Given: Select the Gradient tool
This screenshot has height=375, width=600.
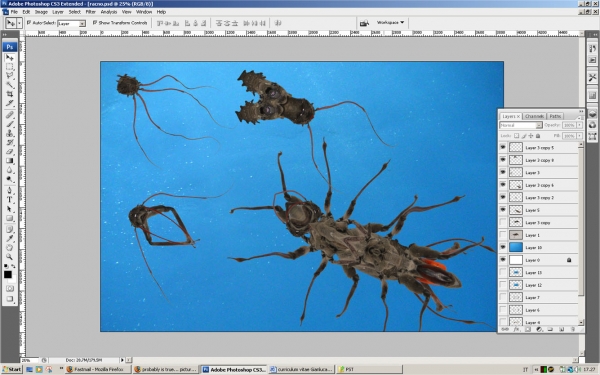Looking at the screenshot, I should (x=10, y=161).
